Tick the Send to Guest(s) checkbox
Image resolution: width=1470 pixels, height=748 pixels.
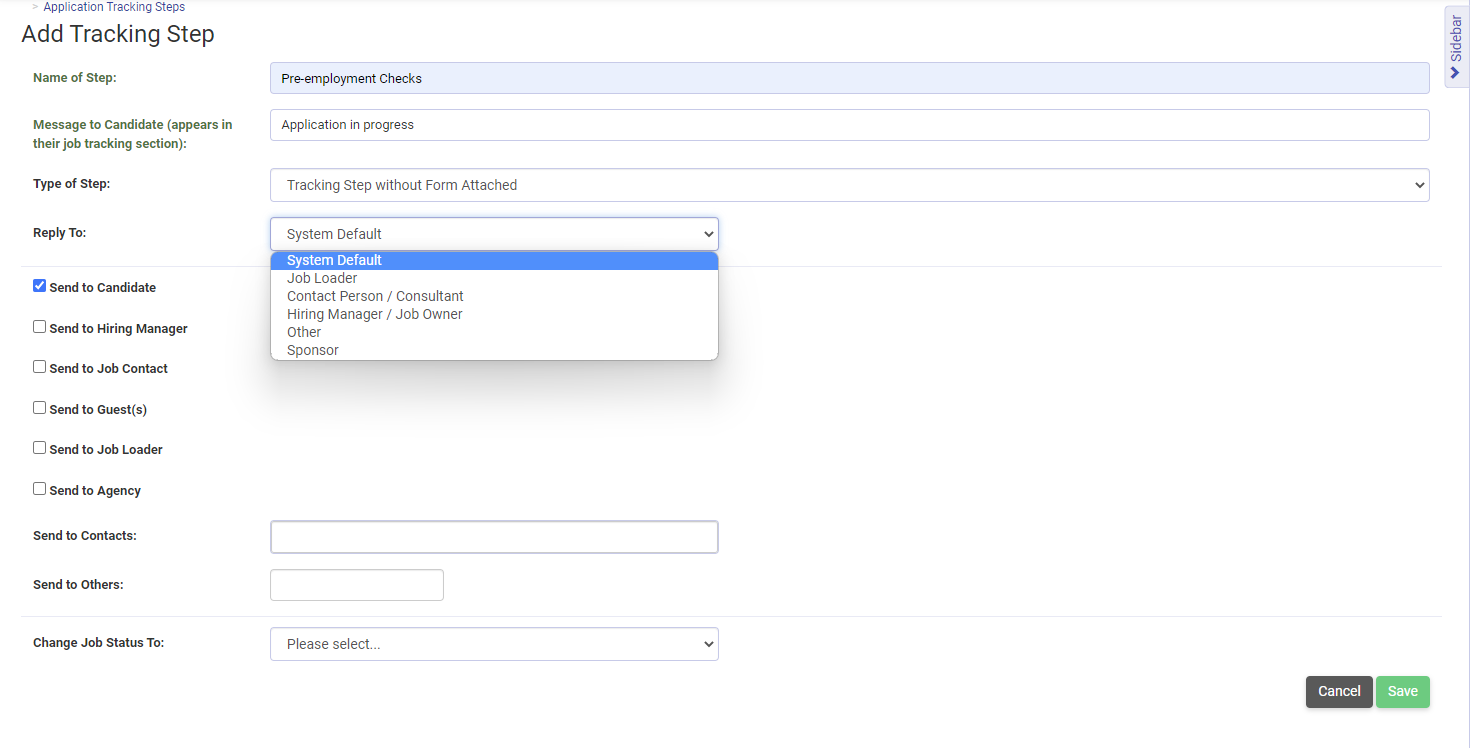[40, 408]
